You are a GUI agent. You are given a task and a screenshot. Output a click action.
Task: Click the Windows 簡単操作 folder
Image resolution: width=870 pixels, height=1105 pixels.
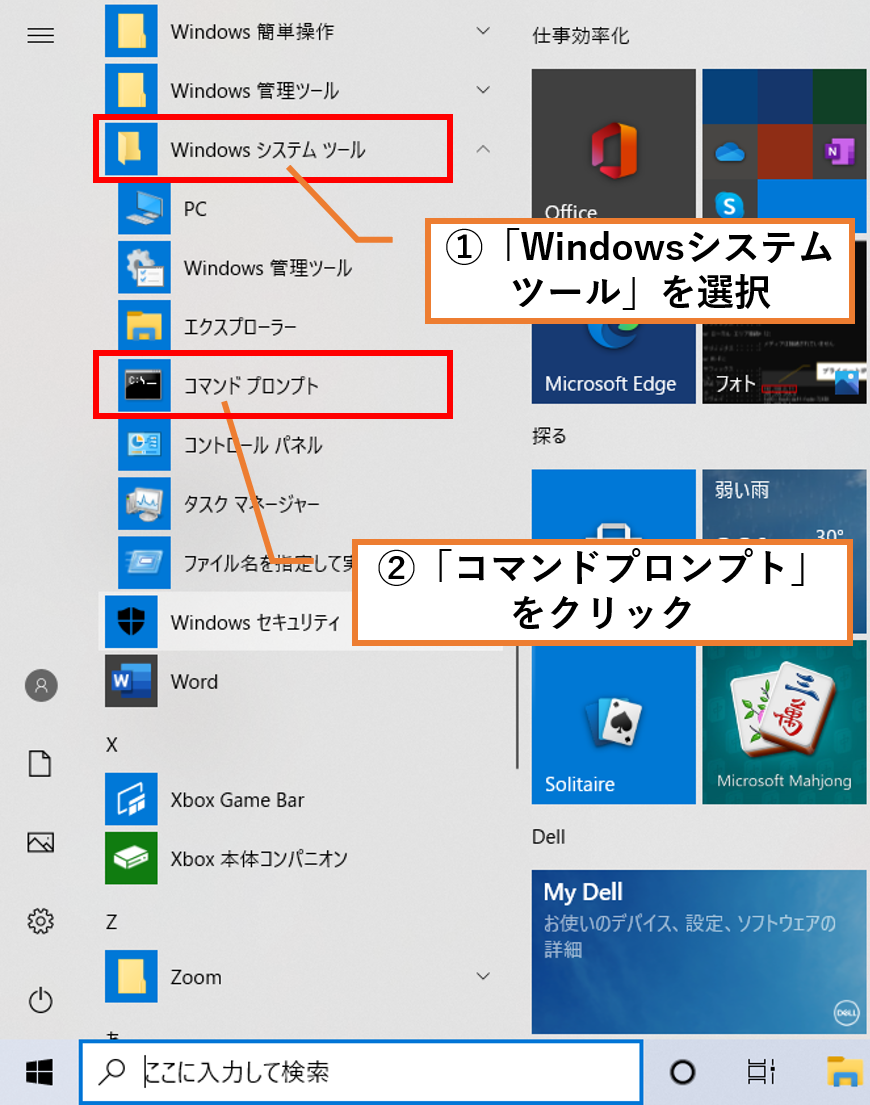(303, 31)
